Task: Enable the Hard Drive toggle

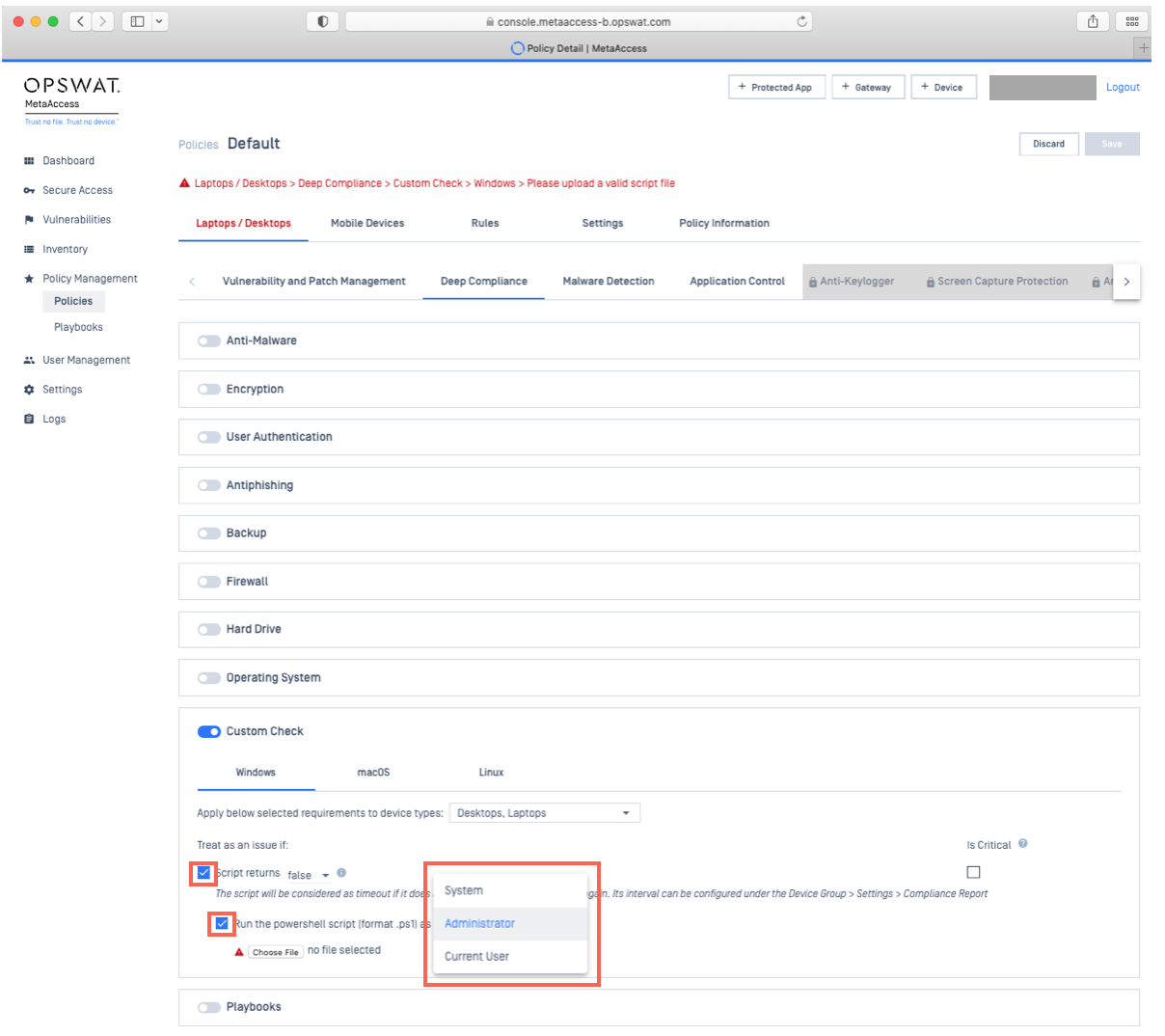Action: pyautogui.click(x=208, y=630)
